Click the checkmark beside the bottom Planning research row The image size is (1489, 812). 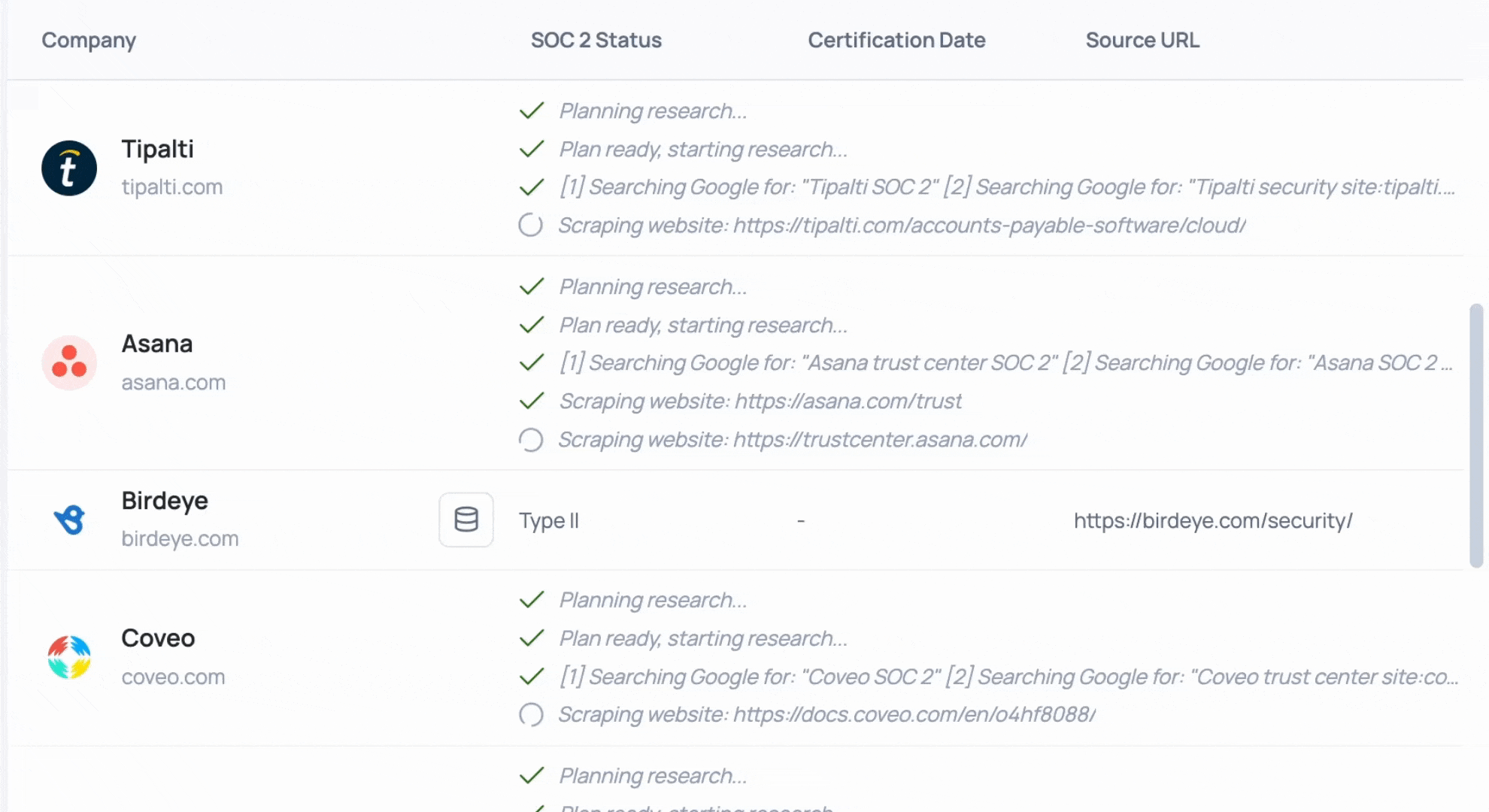coord(532,776)
